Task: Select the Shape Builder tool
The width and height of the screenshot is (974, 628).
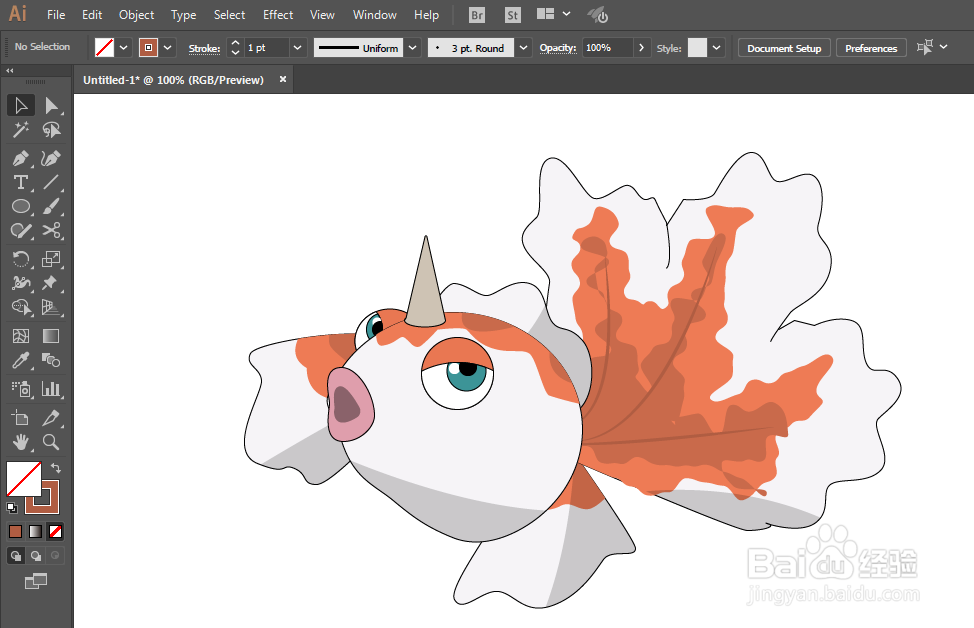Action: 20,307
